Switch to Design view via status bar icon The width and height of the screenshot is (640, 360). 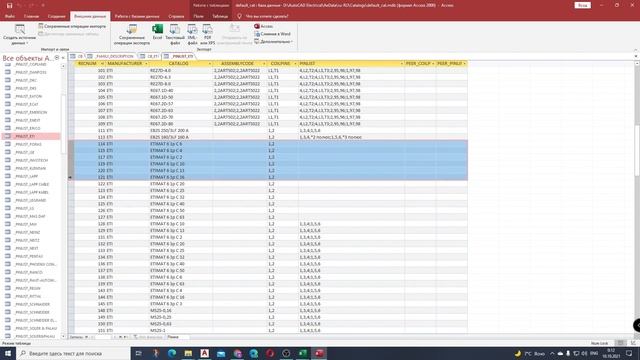(633, 343)
